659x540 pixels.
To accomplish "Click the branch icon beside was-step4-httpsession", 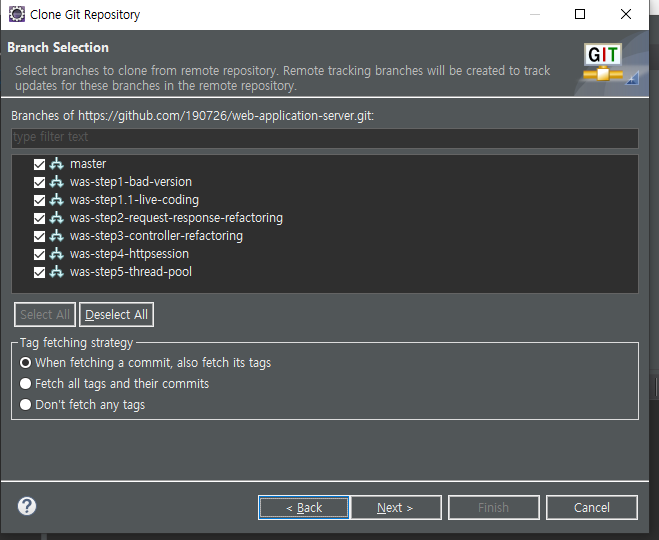I will tap(57, 254).
